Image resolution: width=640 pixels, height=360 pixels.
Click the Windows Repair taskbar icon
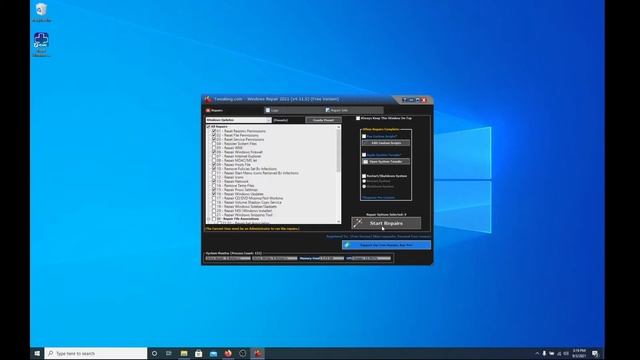[258, 353]
